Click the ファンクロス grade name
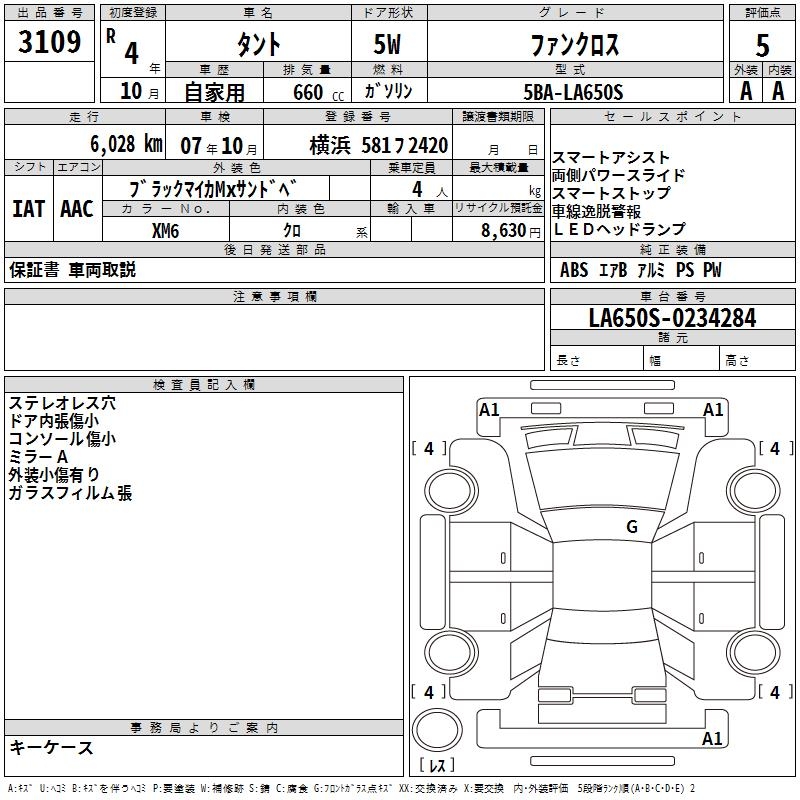The height and width of the screenshot is (800, 800). [576, 45]
